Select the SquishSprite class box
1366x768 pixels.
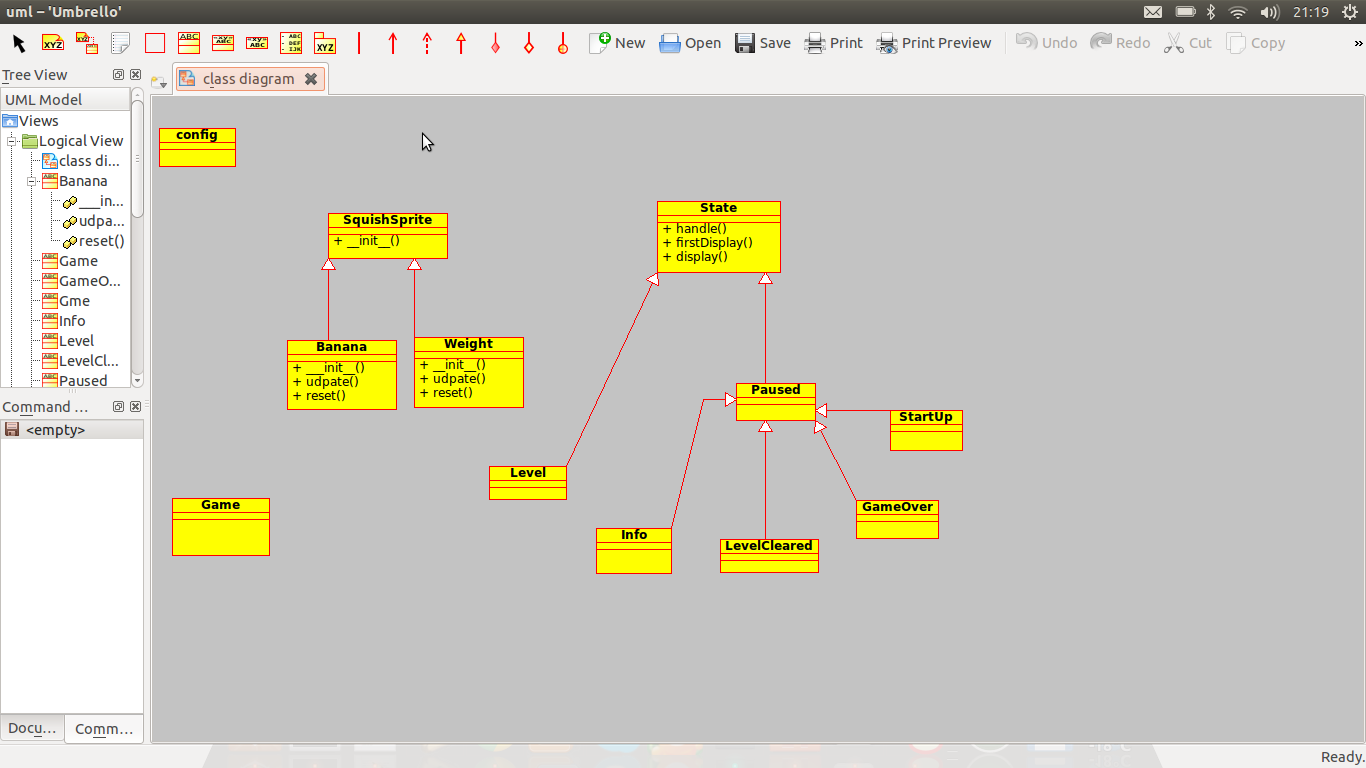[x=388, y=235]
